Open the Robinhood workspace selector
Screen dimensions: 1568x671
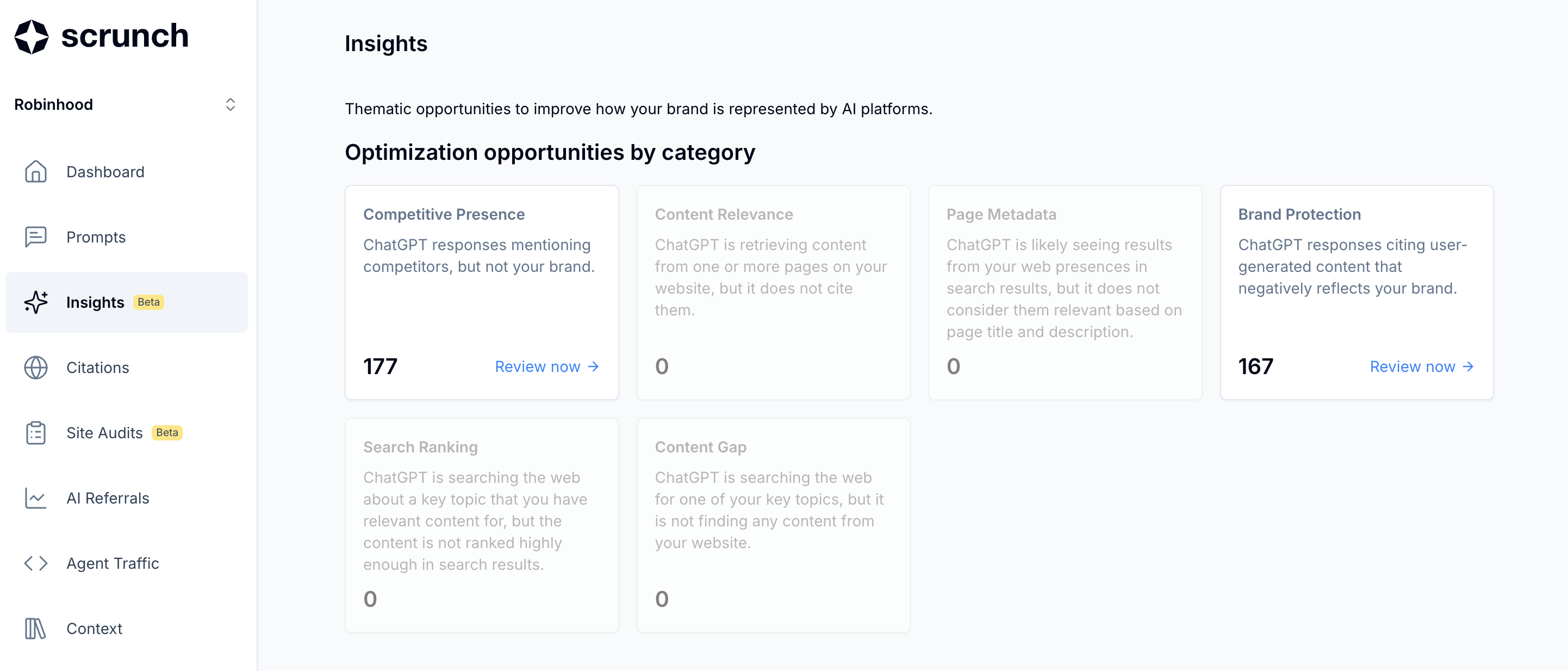(54, 105)
